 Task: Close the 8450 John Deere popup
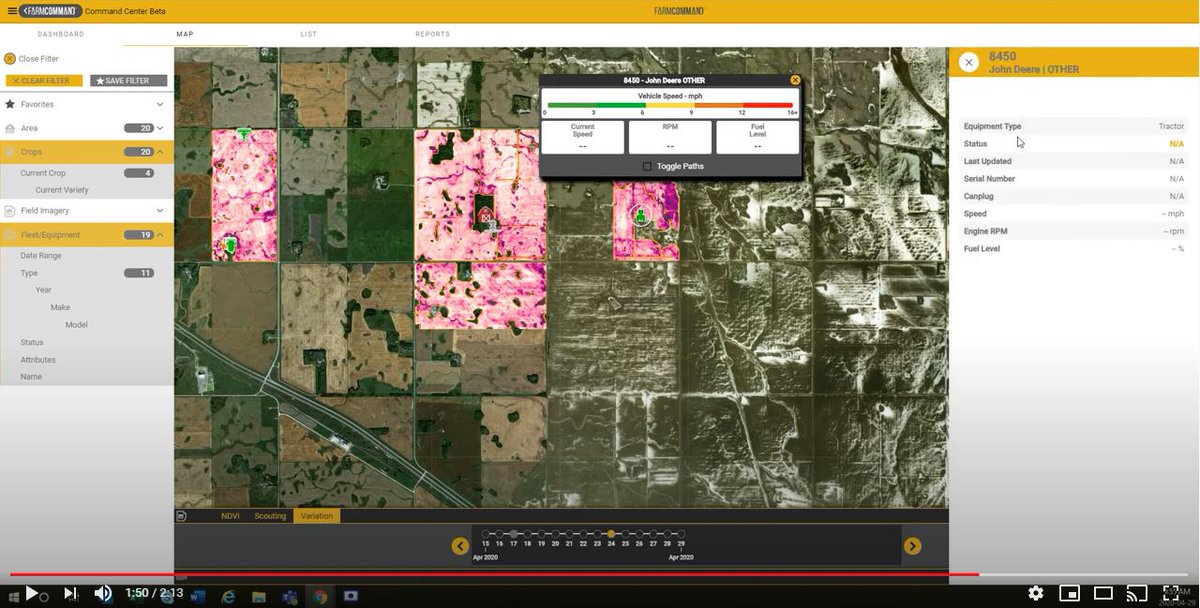tap(795, 80)
